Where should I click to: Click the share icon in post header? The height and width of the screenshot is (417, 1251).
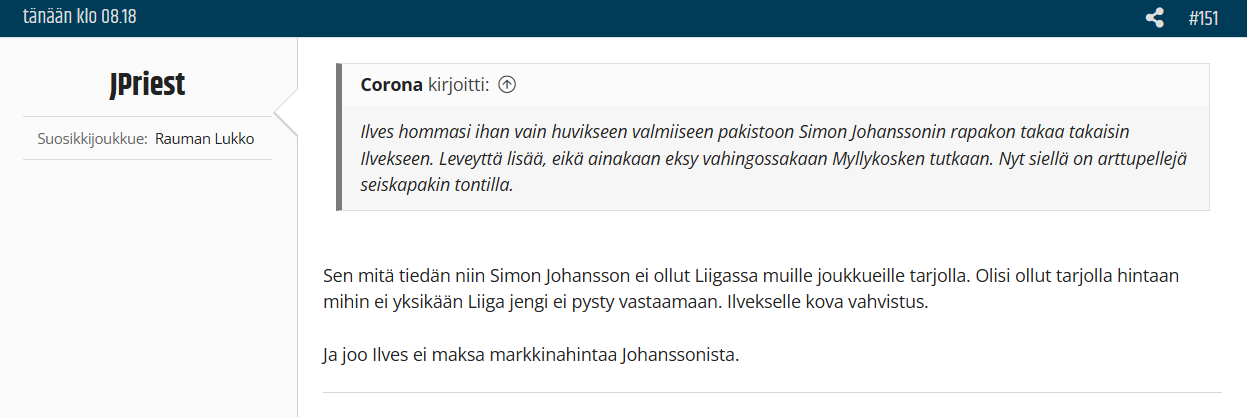point(1154,18)
